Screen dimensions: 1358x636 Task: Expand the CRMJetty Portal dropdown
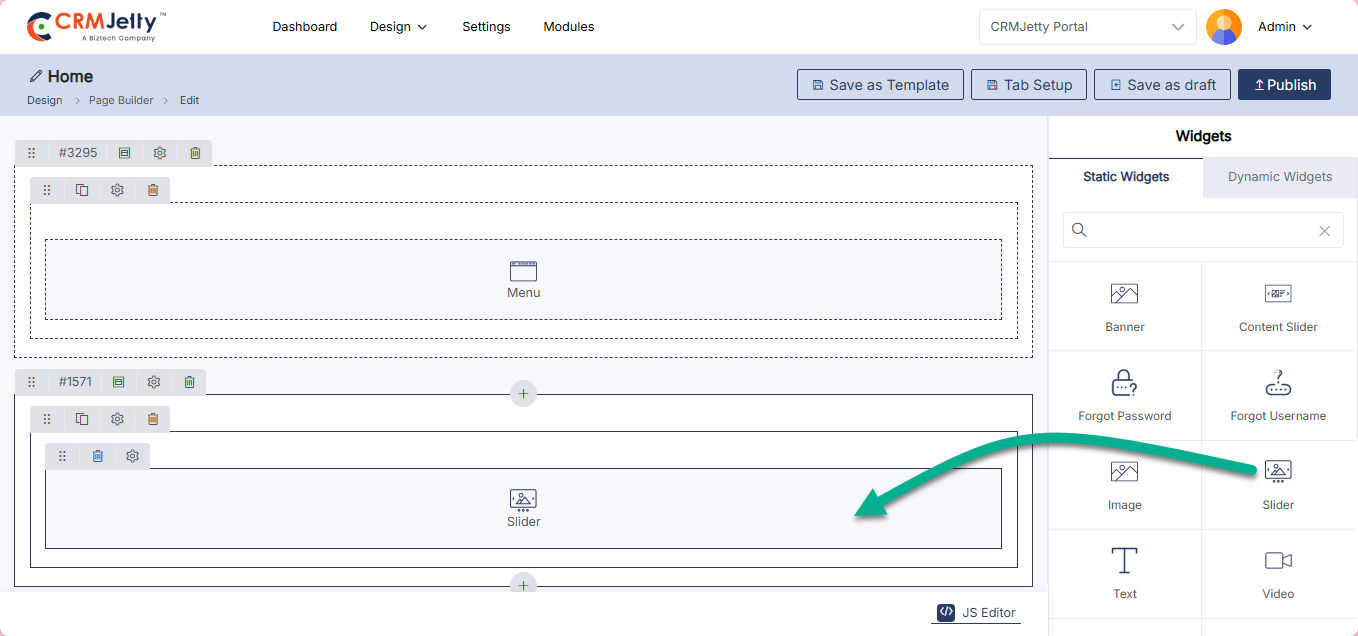pos(1087,27)
